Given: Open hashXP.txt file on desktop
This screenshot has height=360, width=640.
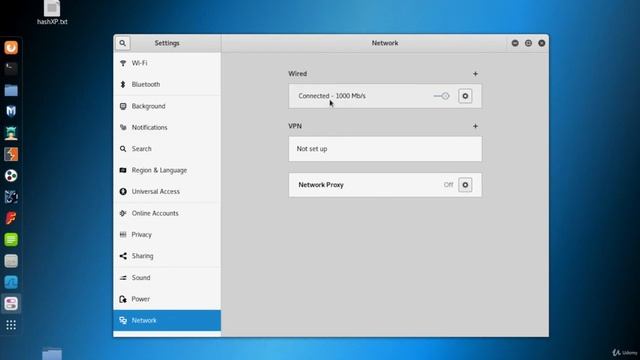Looking at the screenshot, I should pyautogui.click(x=52, y=12).
